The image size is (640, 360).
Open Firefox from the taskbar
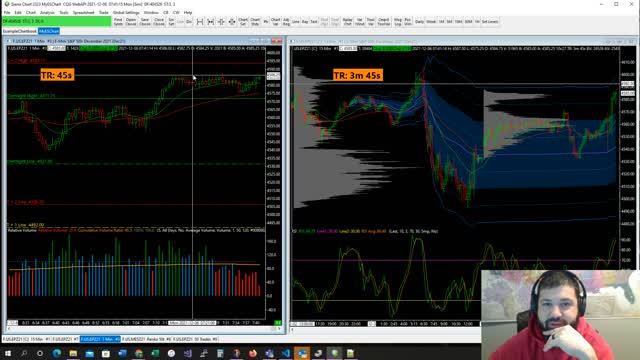253,353
